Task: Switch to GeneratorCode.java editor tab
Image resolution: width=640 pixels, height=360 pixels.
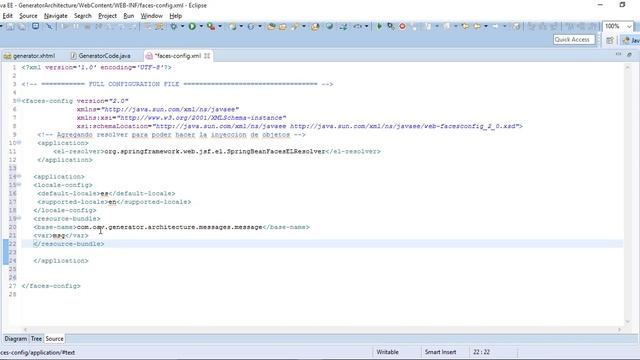Action: 100,56
